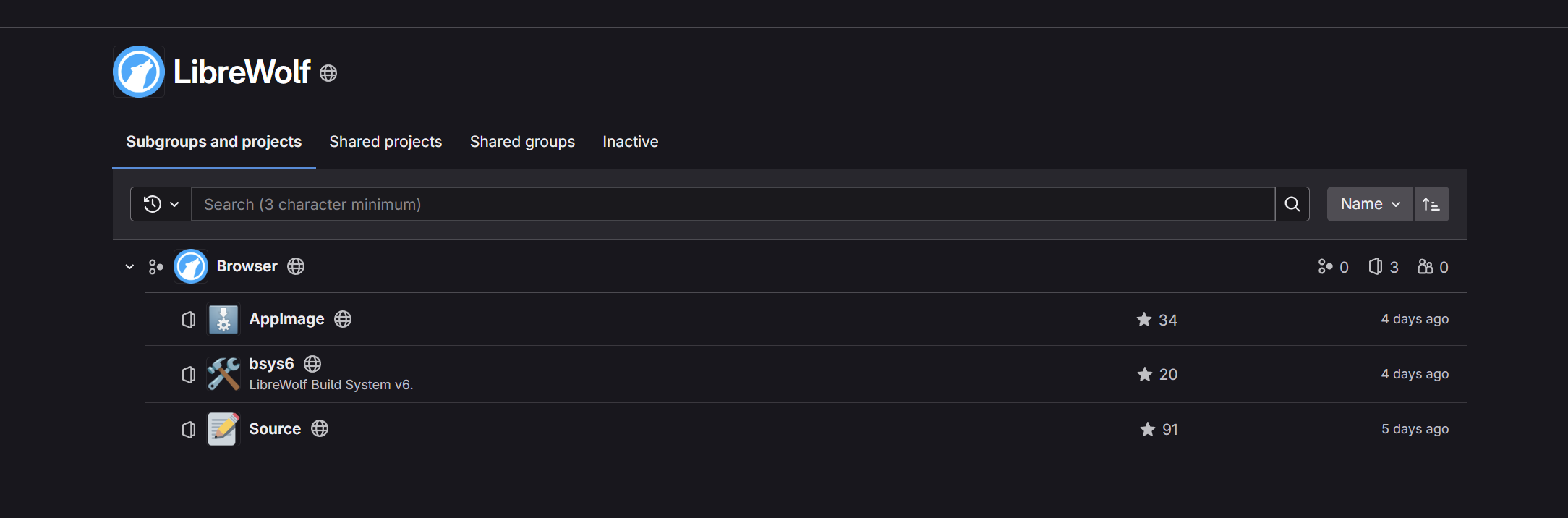Click the search magnifier button
The image size is (1568, 518).
click(x=1292, y=204)
